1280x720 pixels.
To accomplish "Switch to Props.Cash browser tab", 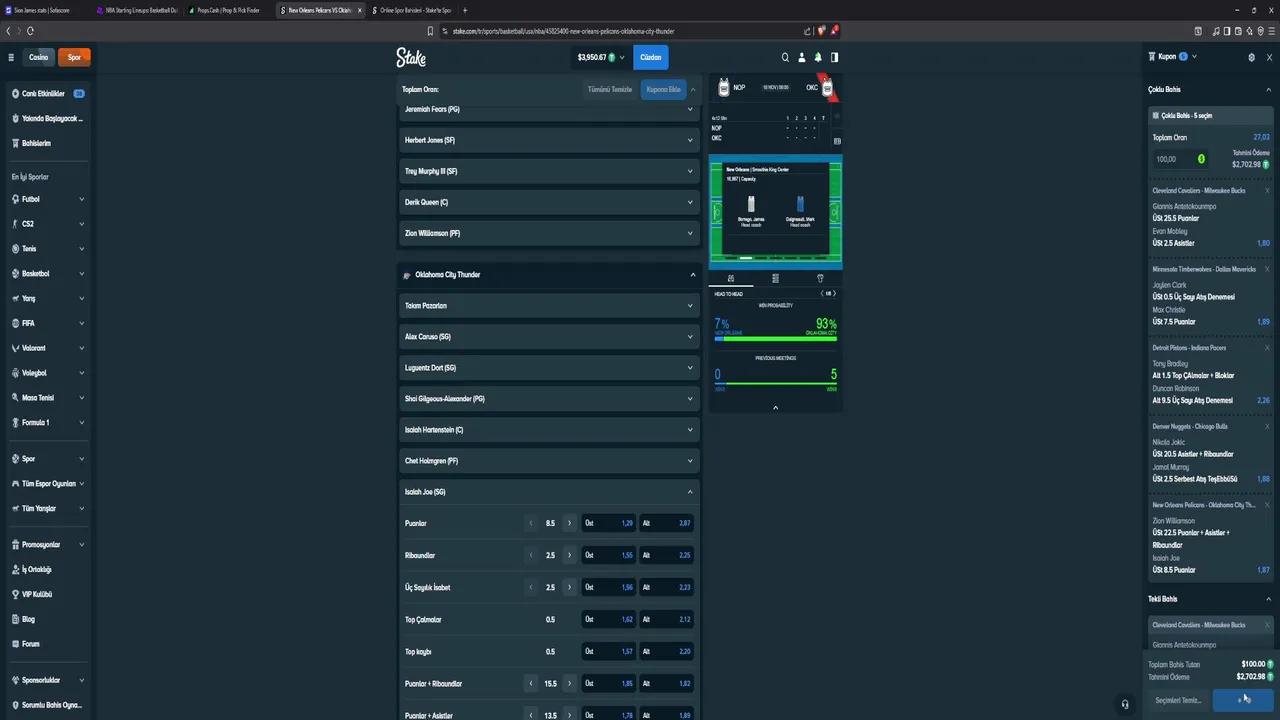I will [229, 10].
